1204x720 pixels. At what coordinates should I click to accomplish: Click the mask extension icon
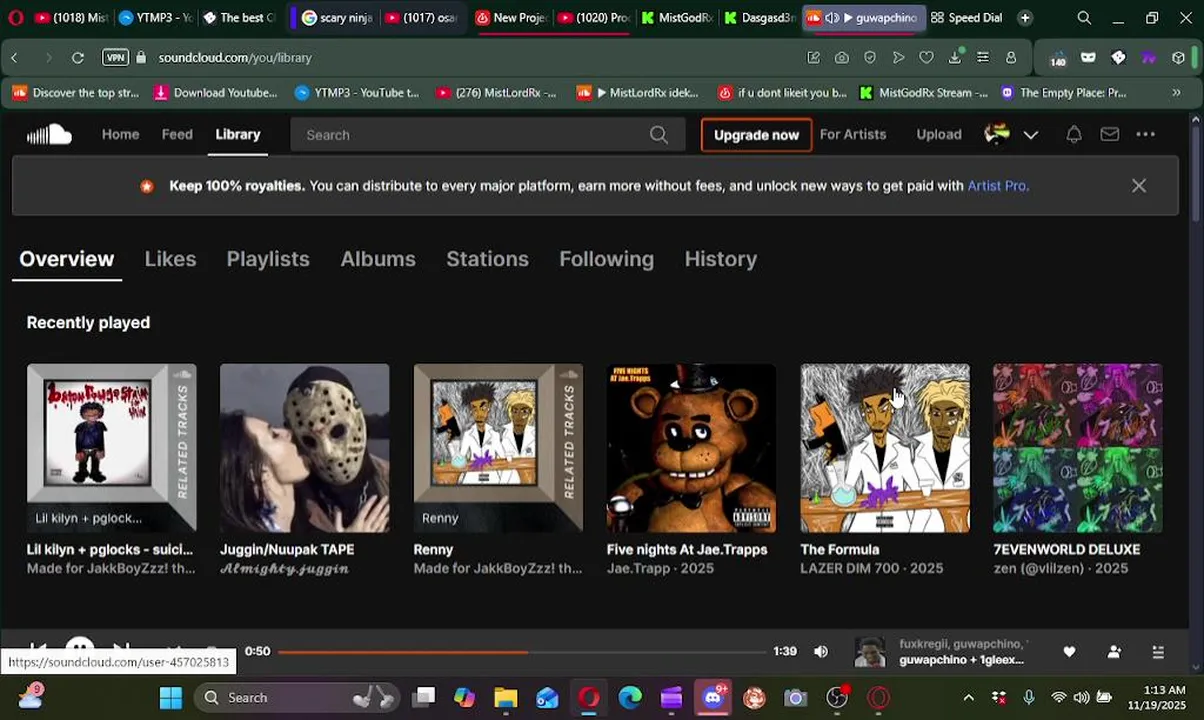click(x=1089, y=58)
